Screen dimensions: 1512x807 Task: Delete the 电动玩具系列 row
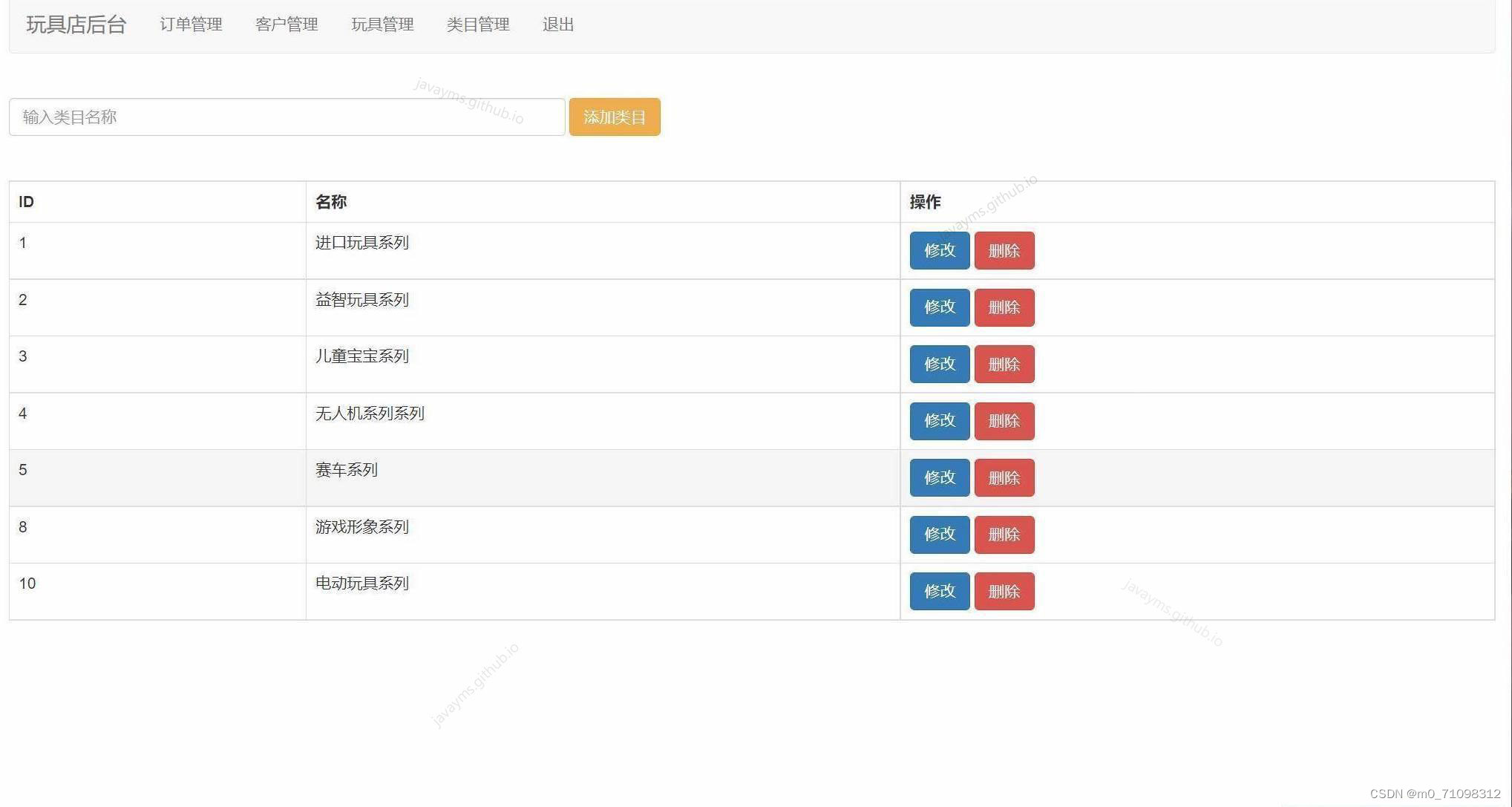1004,592
